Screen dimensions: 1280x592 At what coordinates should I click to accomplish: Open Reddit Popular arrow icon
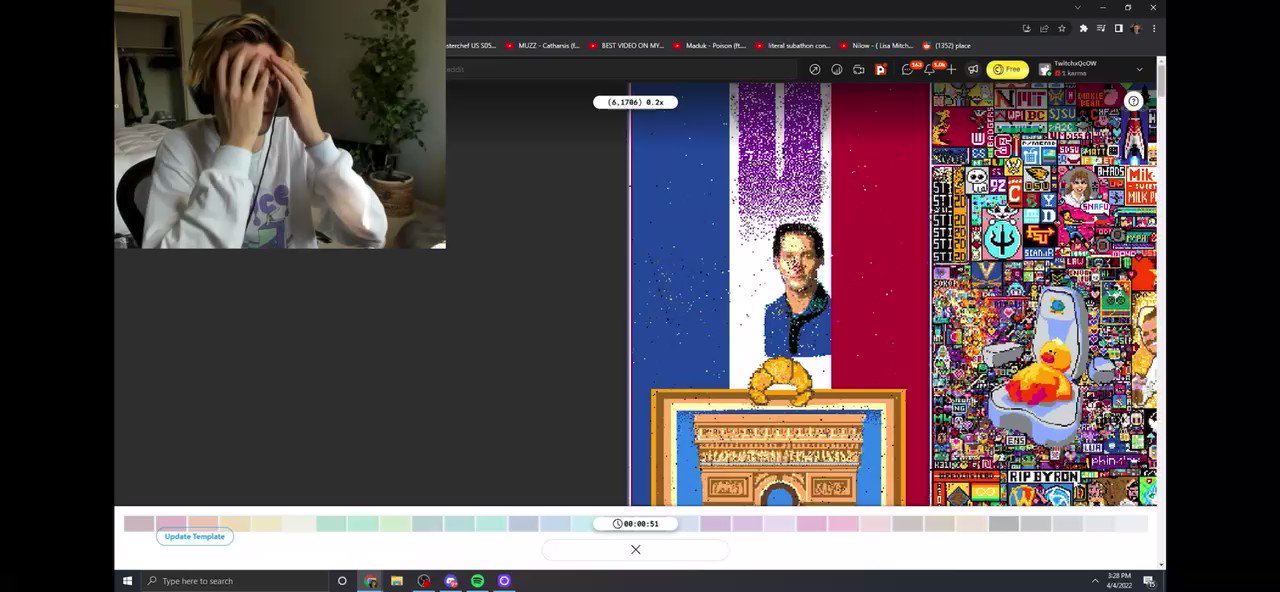pos(815,69)
